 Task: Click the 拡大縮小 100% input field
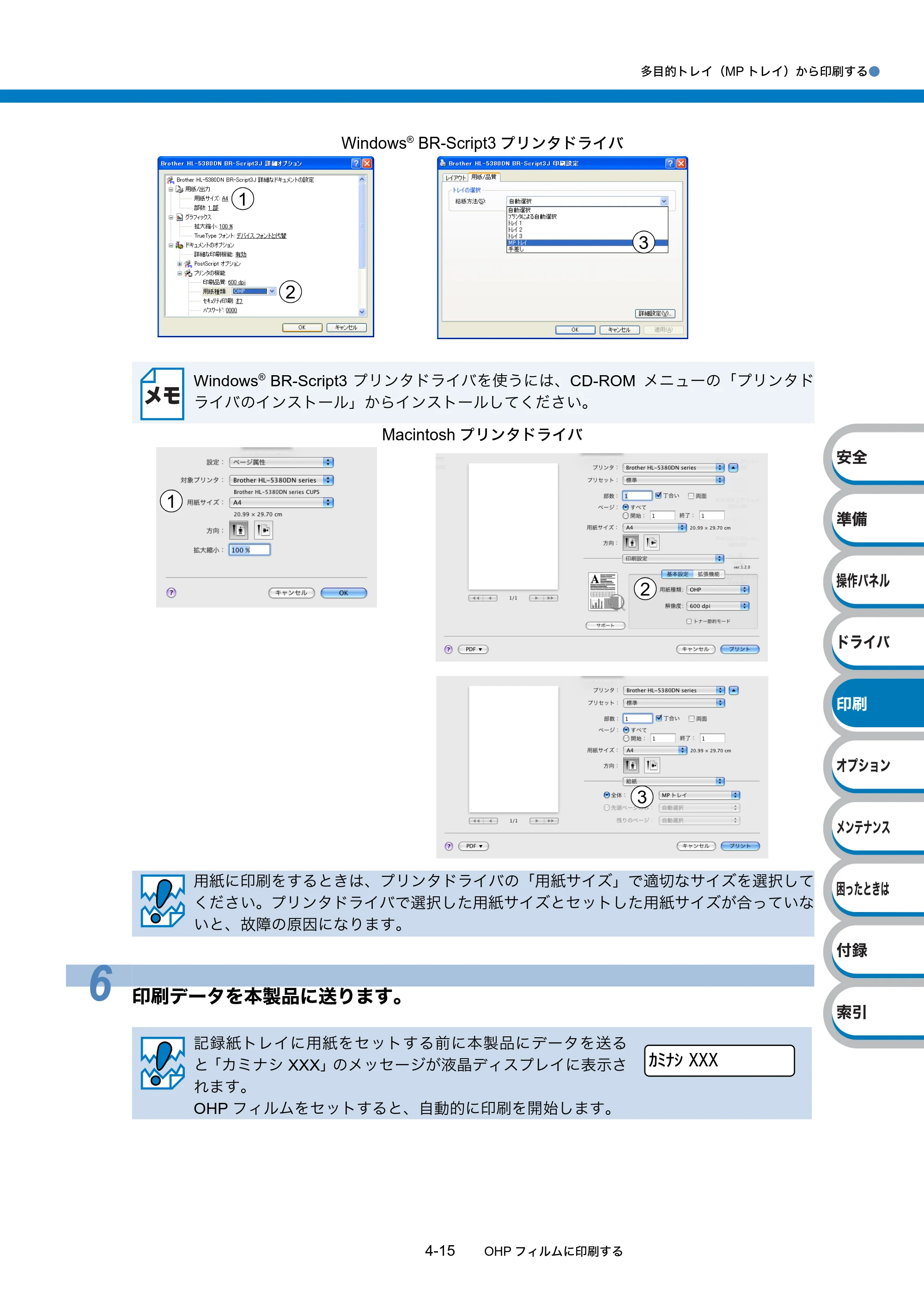pyautogui.click(x=249, y=550)
